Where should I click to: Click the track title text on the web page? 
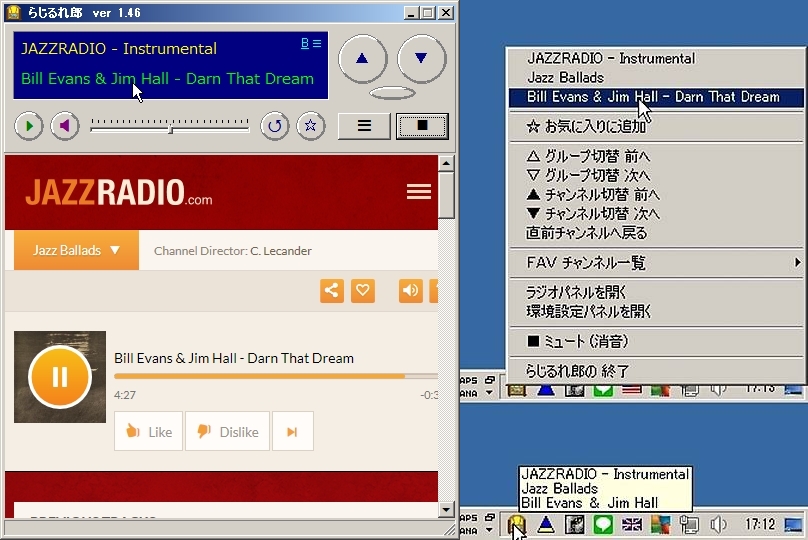(234, 358)
